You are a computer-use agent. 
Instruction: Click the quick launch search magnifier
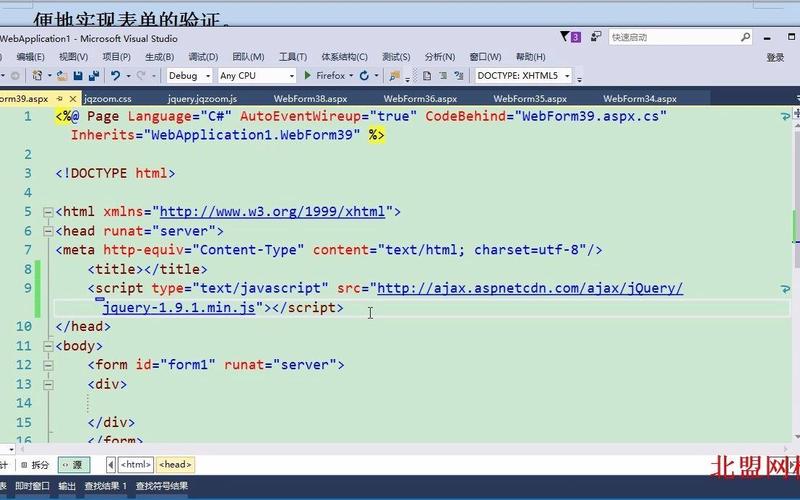pyautogui.click(x=745, y=37)
